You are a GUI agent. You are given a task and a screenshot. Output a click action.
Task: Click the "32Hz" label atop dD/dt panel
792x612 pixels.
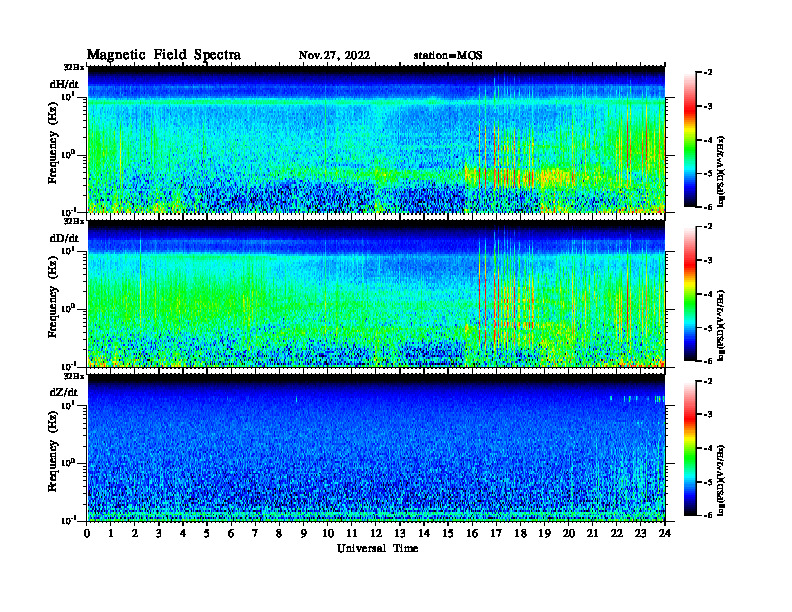click(74, 221)
